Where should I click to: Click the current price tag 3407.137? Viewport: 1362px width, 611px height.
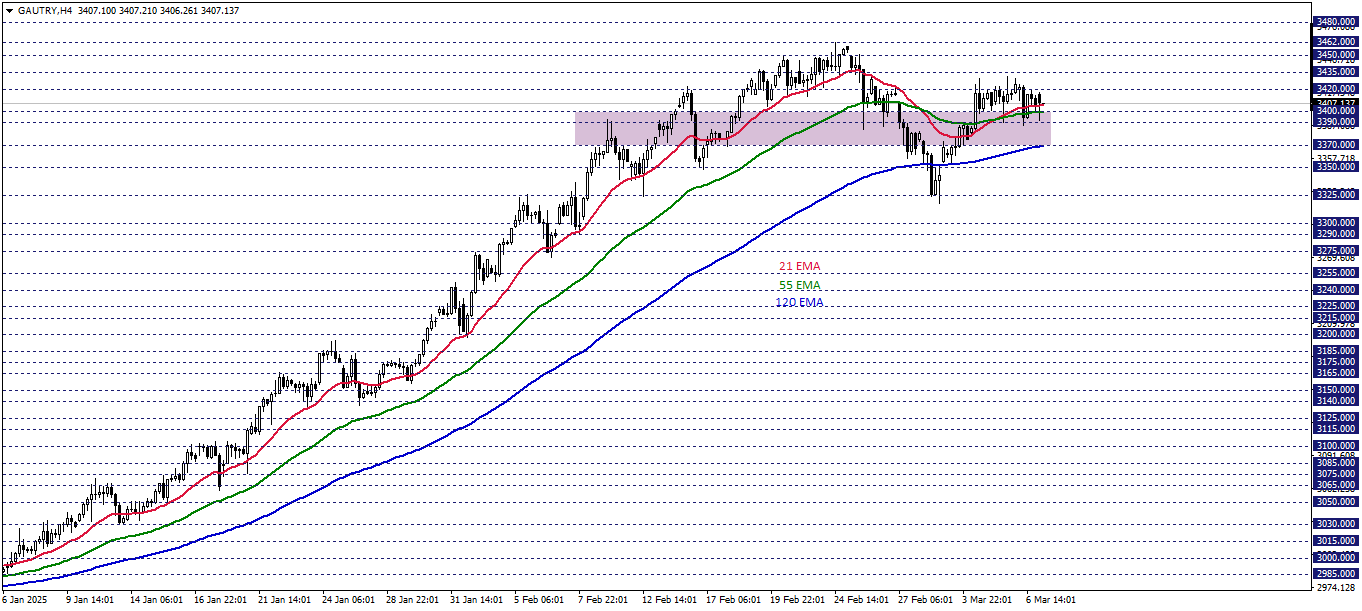[x=1335, y=103]
